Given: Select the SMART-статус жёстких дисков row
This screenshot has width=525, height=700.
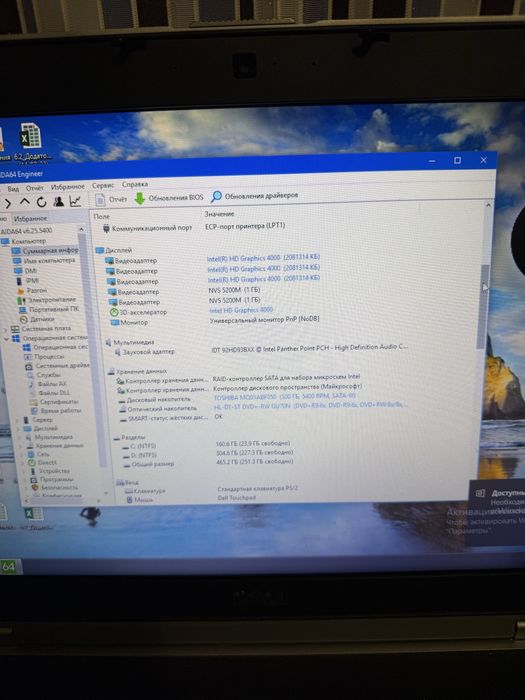Looking at the screenshot, I should pyautogui.click(x=163, y=418).
